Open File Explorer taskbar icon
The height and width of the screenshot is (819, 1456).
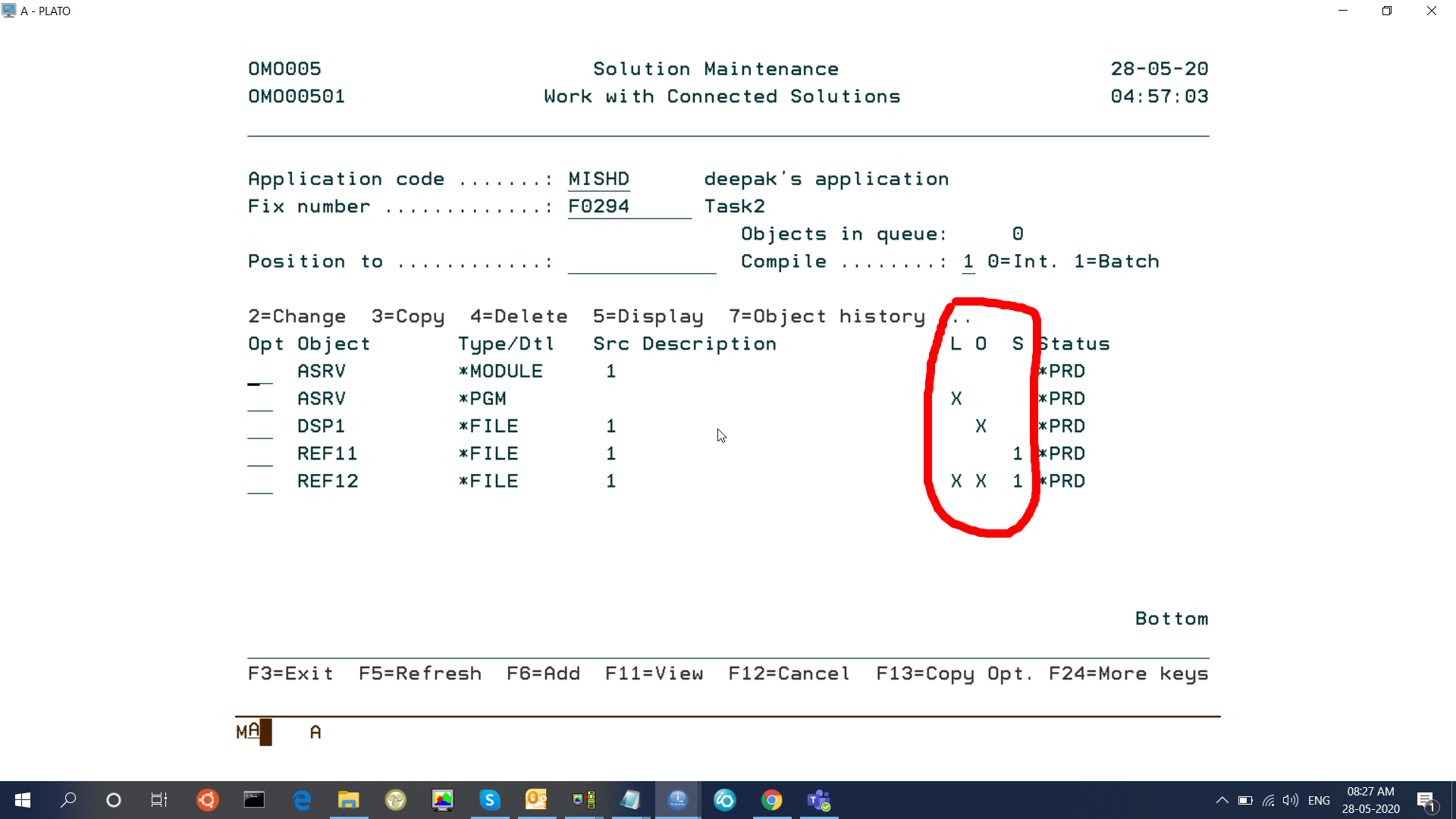pyautogui.click(x=349, y=800)
